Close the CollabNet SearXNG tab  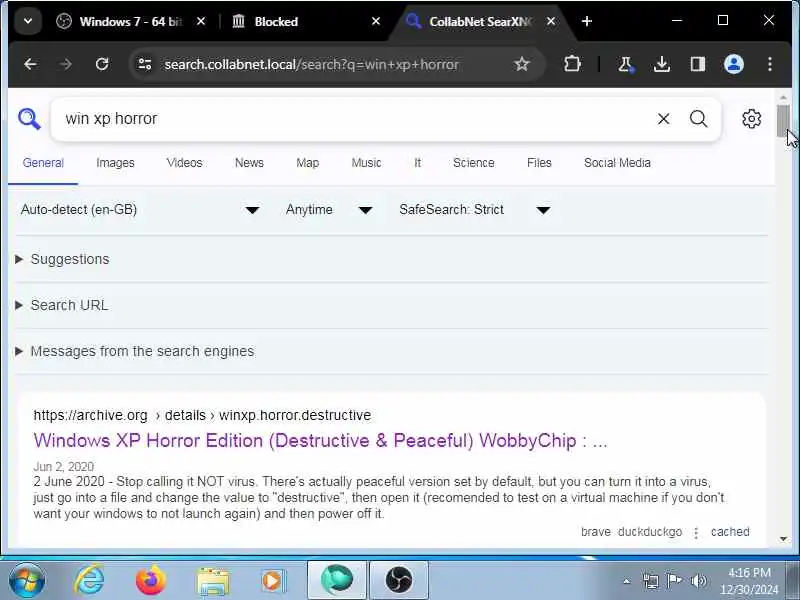551,21
